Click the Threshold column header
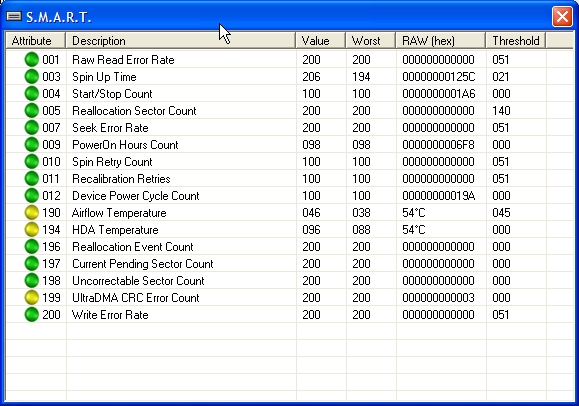Viewport: 579px width, 406px height. point(516,40)
